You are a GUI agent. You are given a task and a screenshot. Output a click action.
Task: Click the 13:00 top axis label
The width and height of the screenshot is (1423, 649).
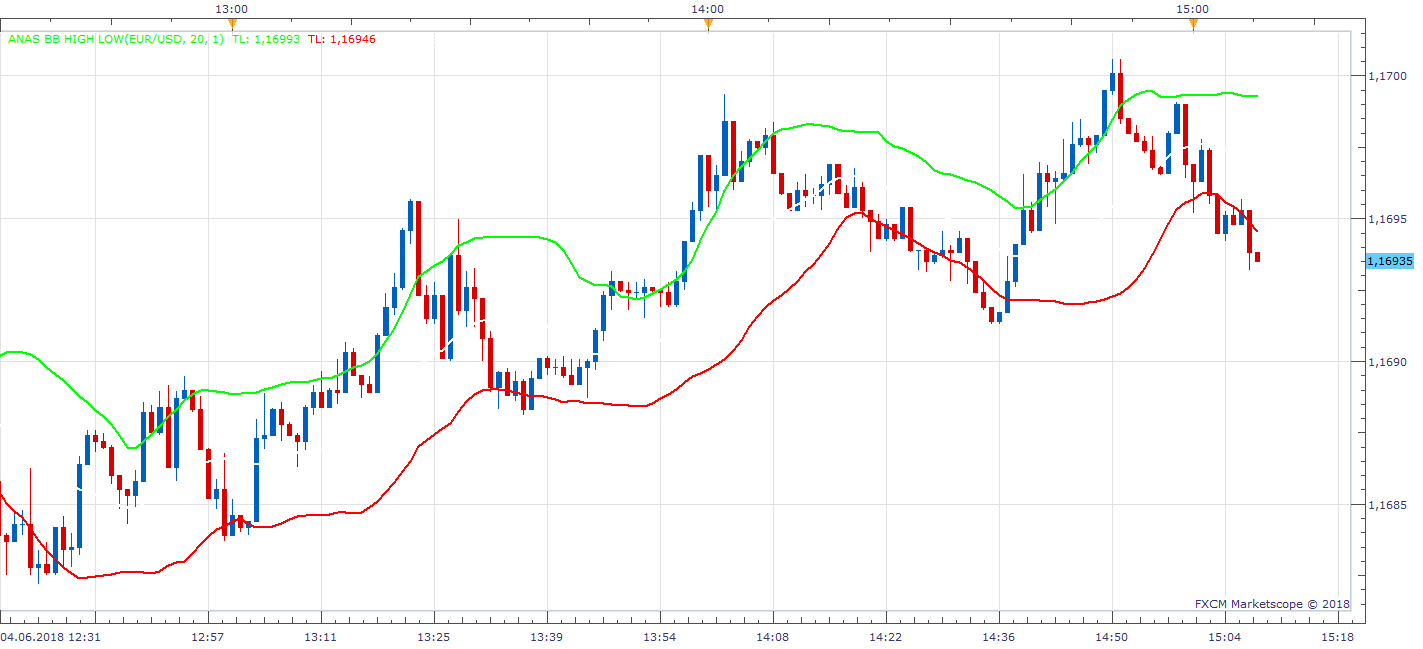click(232, 9)
